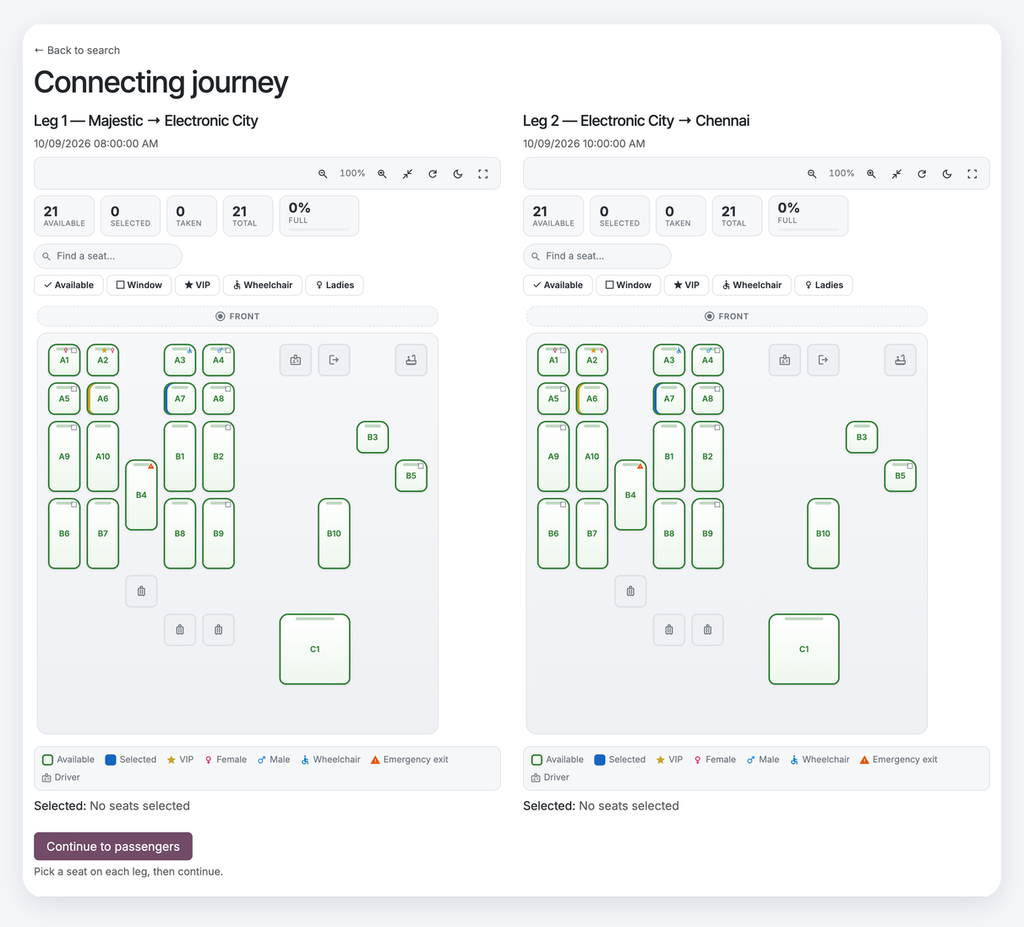
Task: Enable the Wheelchair filter for Leg 1
Action: coord(263,285)
